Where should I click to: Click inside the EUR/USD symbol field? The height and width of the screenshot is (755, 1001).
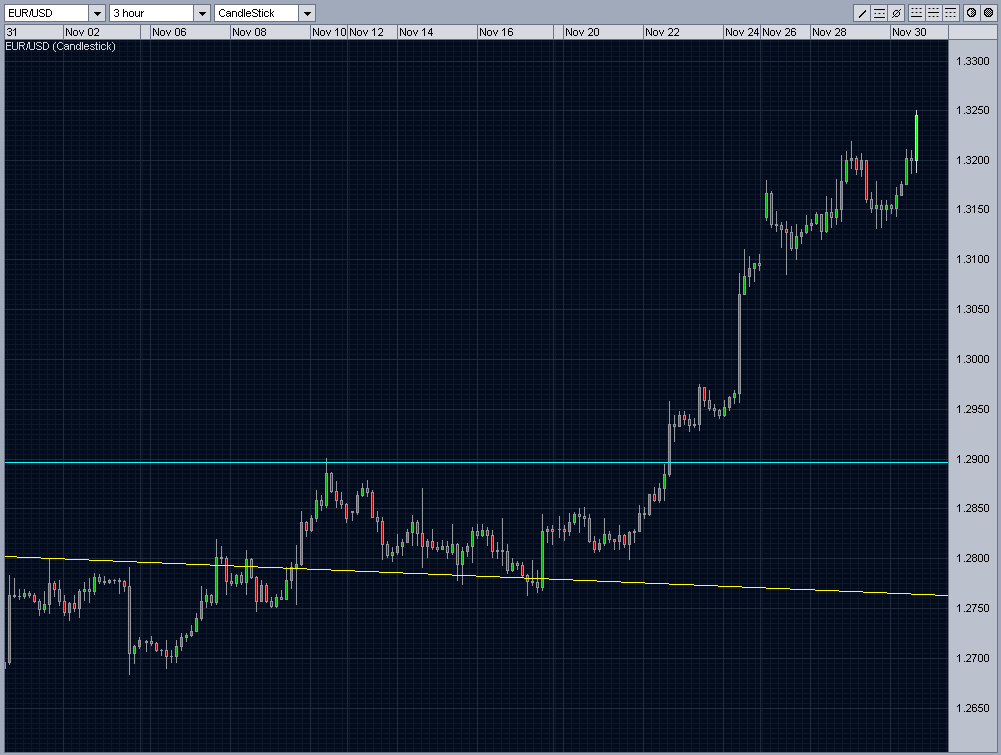(45, 13)
